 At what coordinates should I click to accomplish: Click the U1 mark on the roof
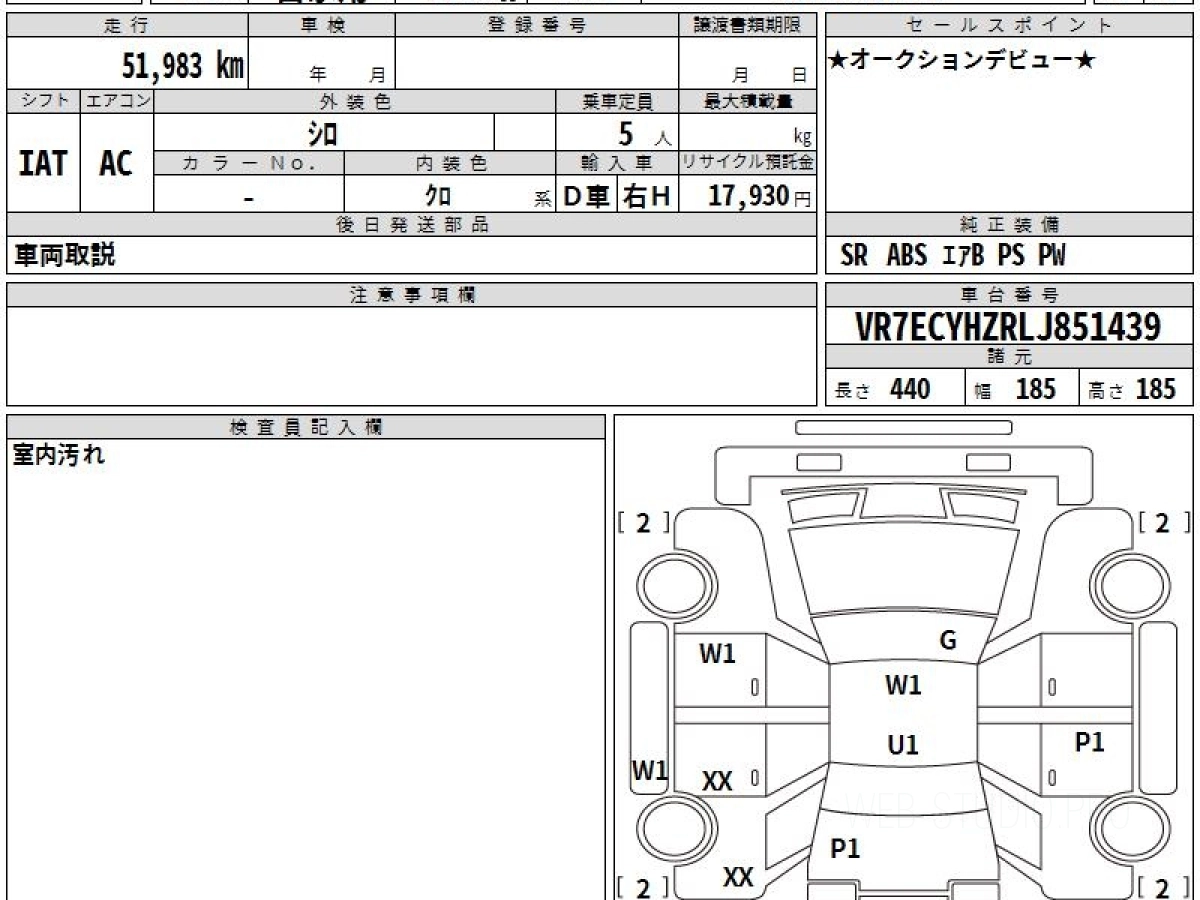(x=903, y=745)
